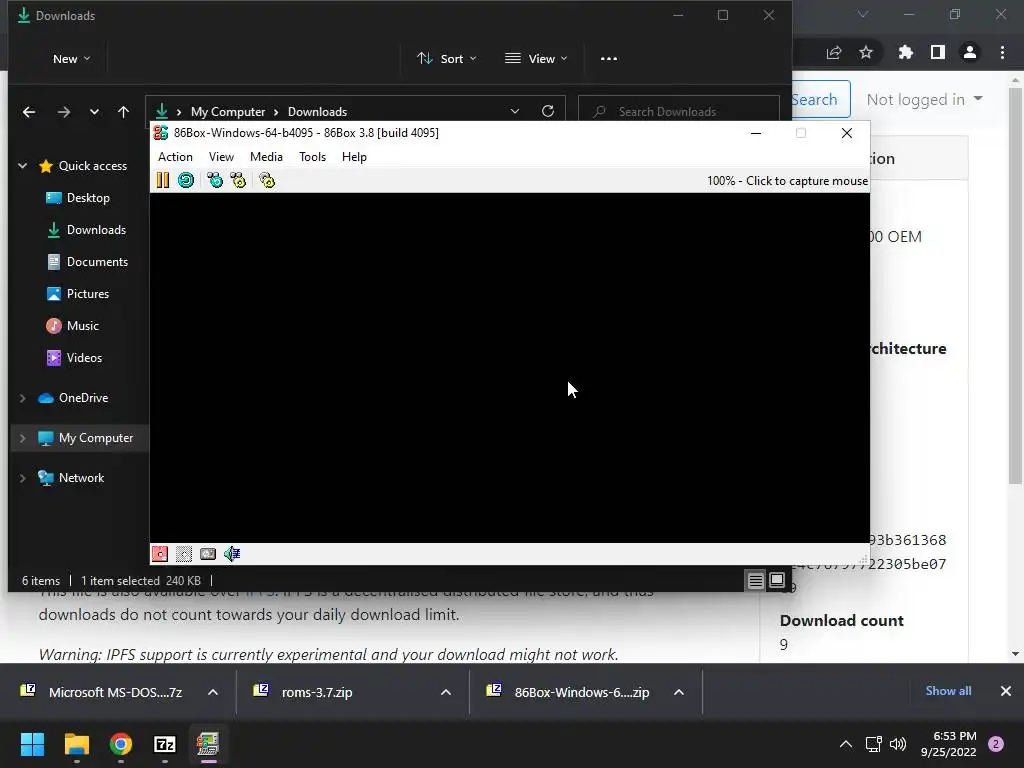
Task: Open the Media menu in 86Box
Action: [266, 157]
